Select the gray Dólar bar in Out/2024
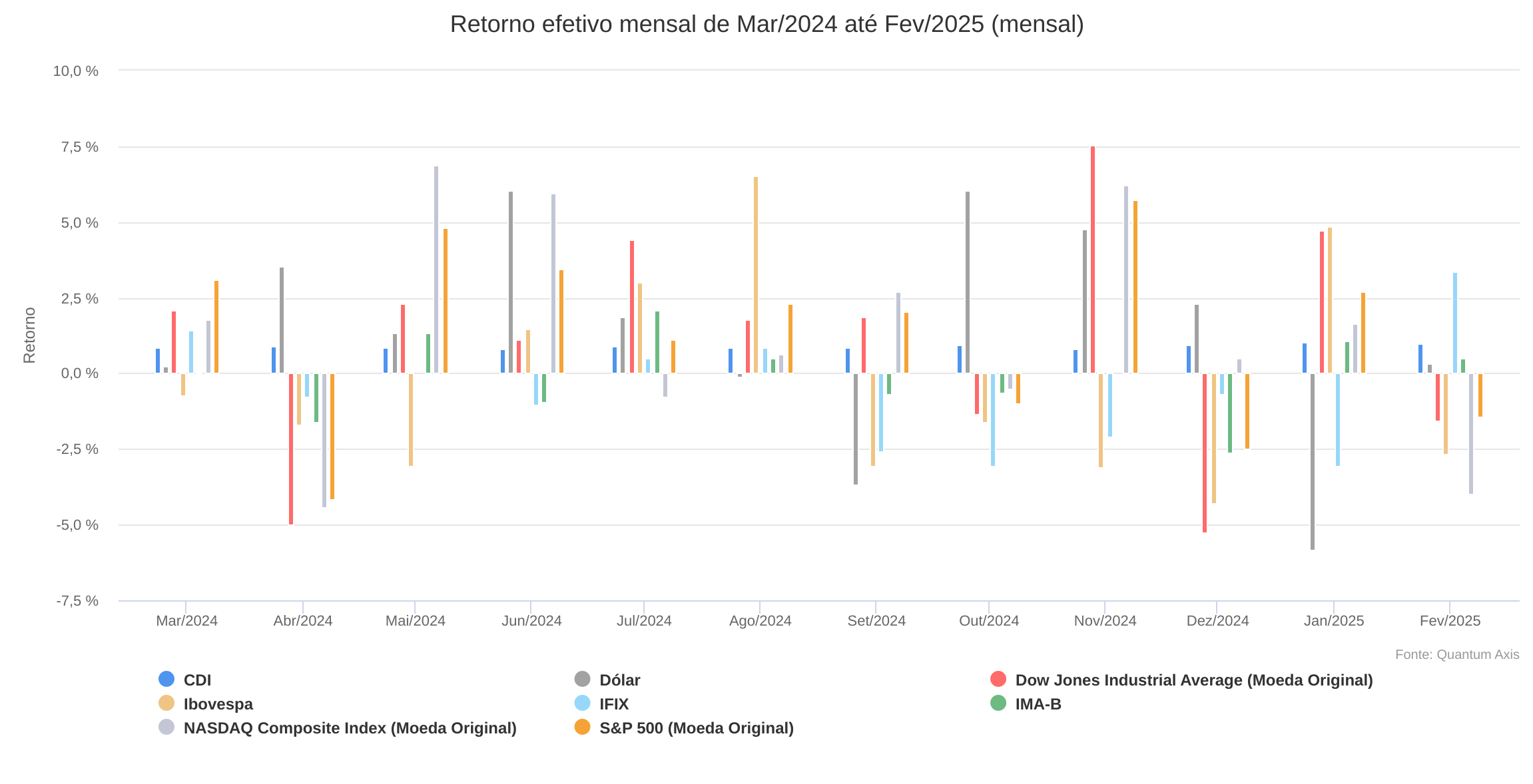1533x784 pixels. (968, 282)
